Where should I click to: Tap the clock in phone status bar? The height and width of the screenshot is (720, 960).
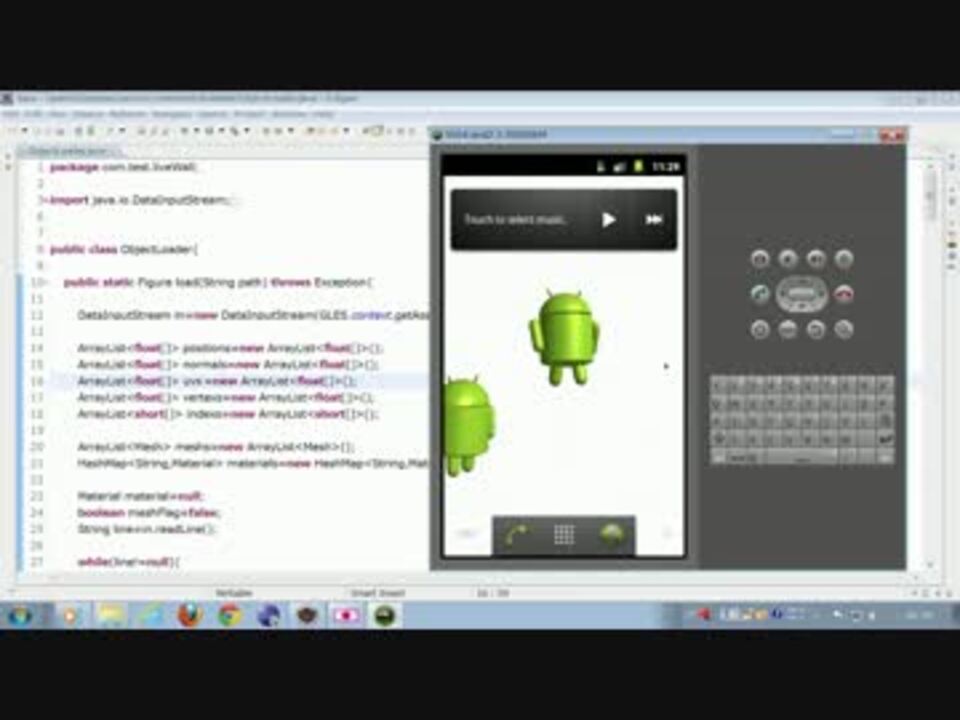pos(666,166)
